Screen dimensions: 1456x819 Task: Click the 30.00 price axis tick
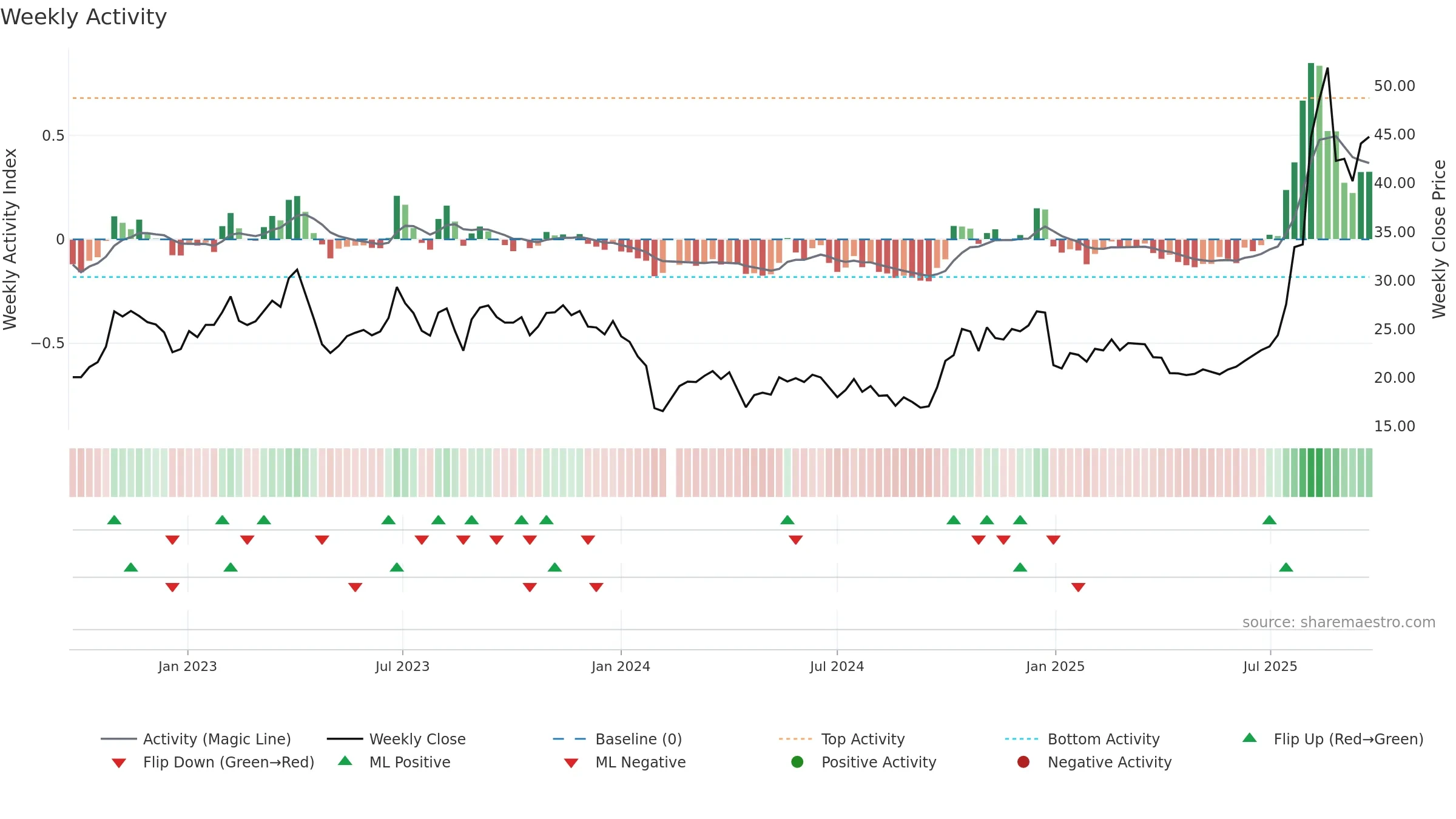click(1395, 280)
